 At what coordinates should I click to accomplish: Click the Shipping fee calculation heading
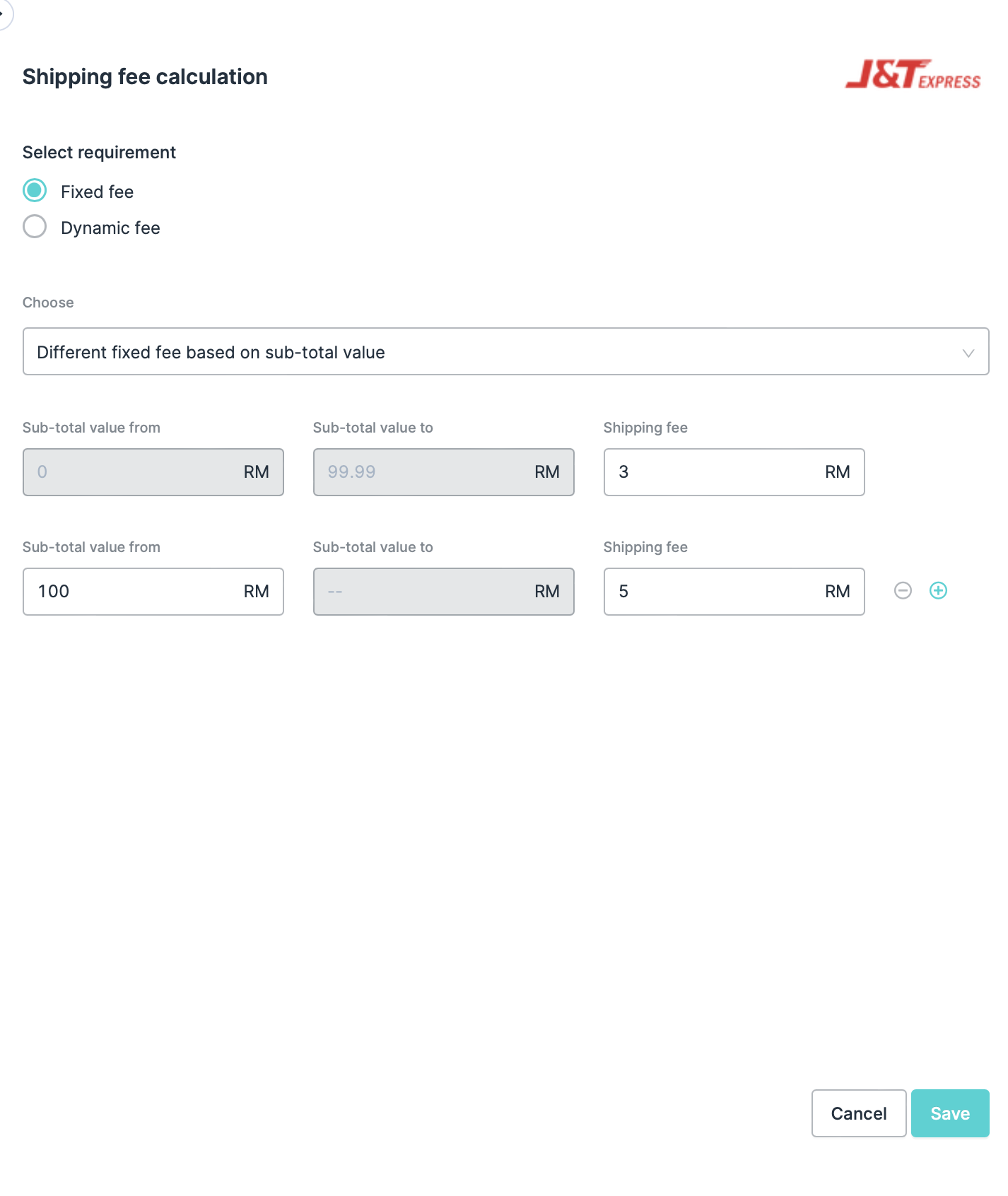click(x=145, y=76)
